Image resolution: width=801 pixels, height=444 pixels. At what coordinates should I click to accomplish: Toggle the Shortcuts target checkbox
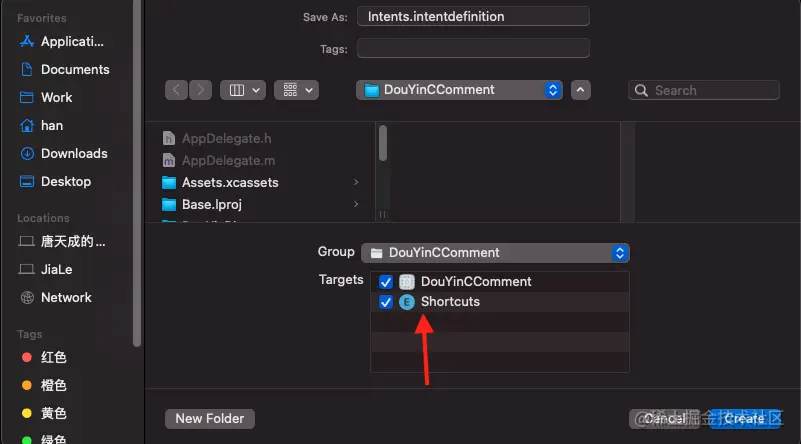click(386, 302)
